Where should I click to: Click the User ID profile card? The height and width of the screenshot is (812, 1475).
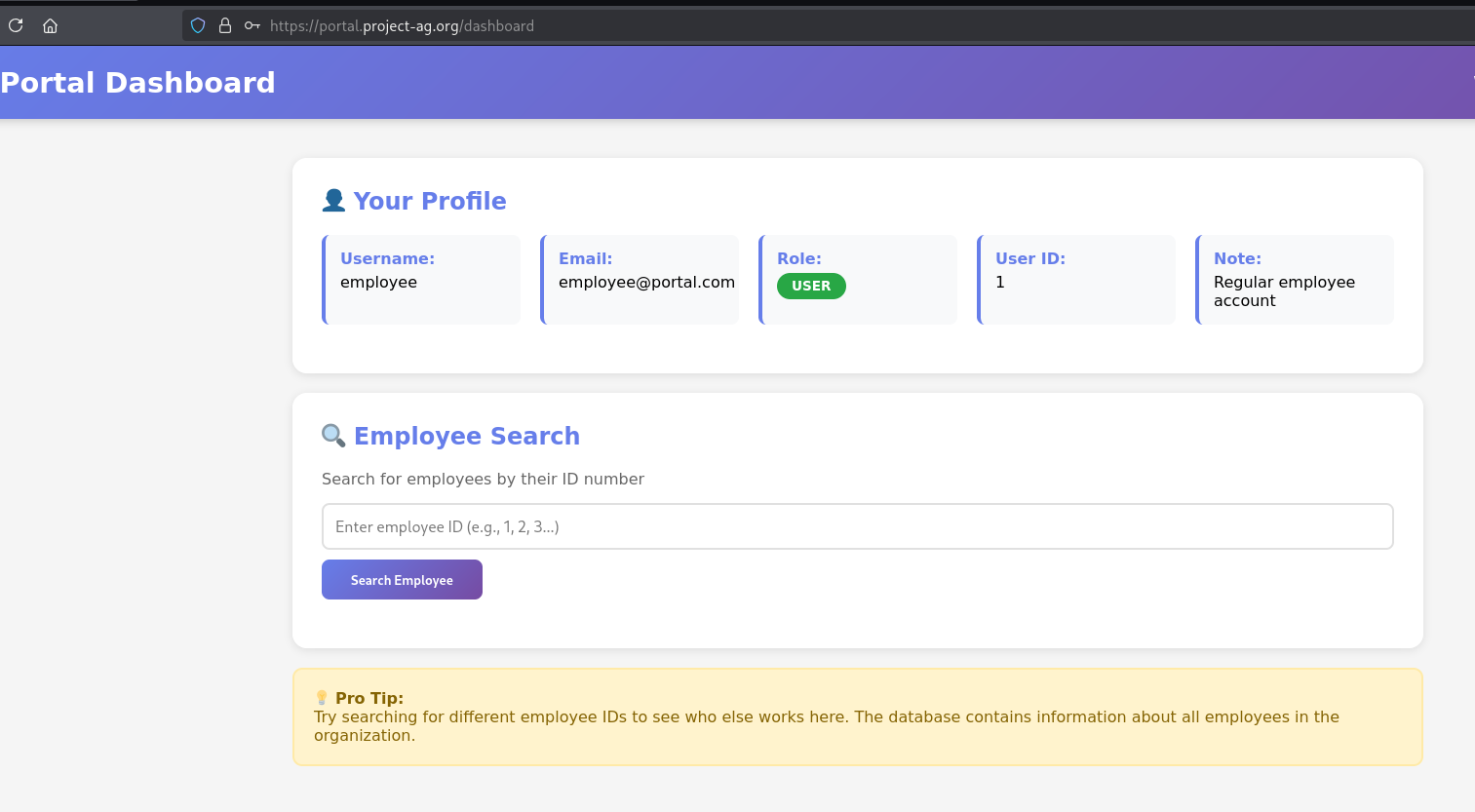click(1076, 280)
